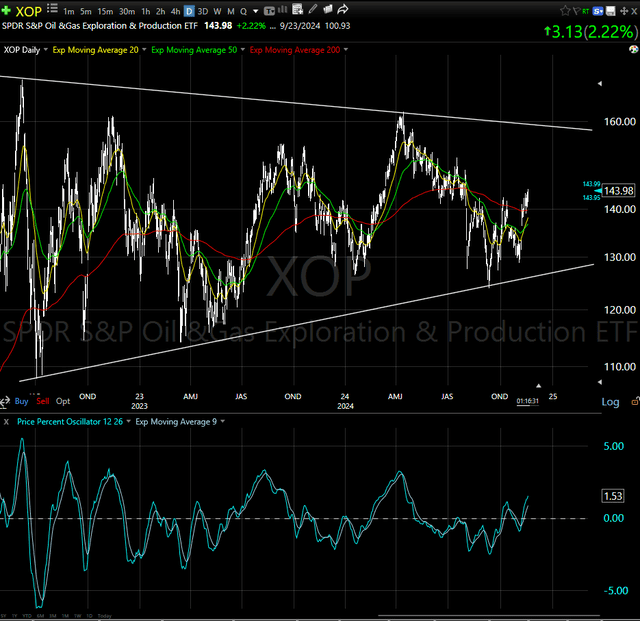Open the layouts folder icon
The height and width of the screenshot is (621, 640).
pyautogui.click(x=328, y=9)
